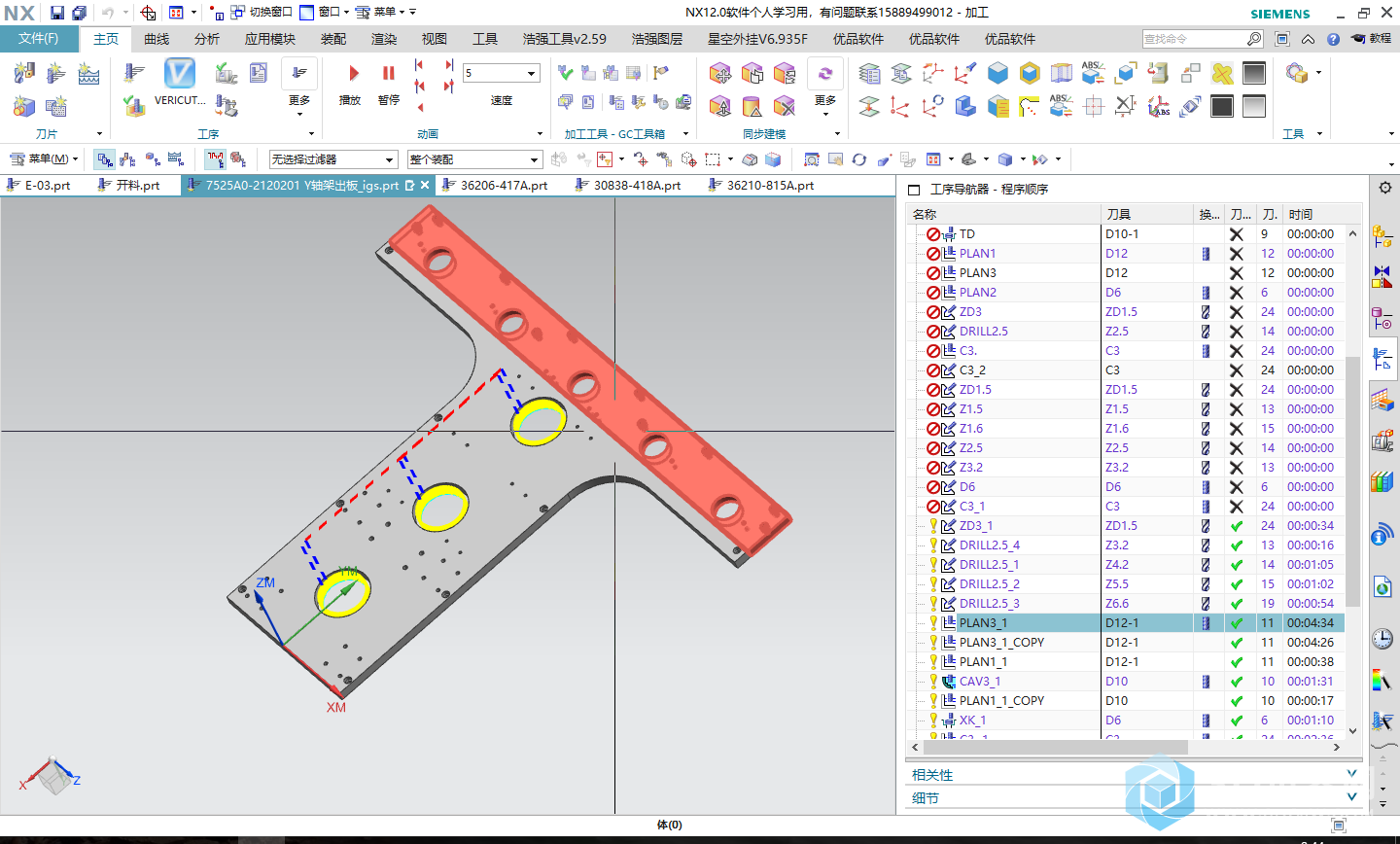Viewport: 1400px width, 844px height.
Task: Click the 教程 tutorial button
Action: pos(1371,39)
